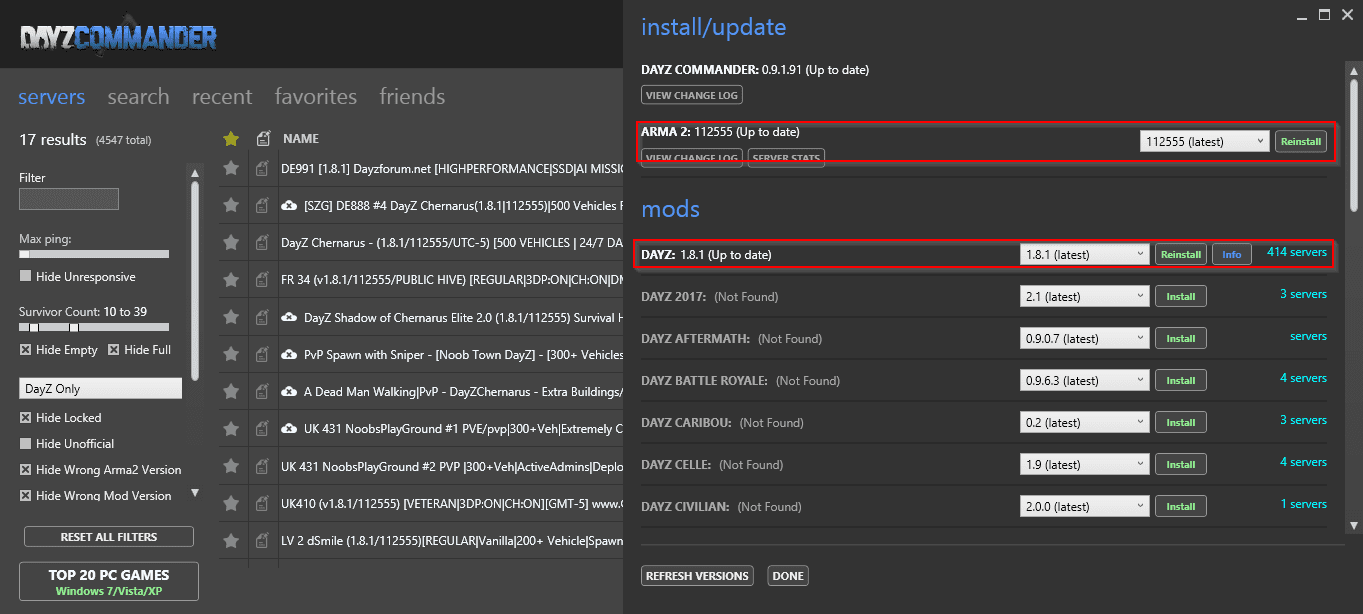This screenshot has height=614, width=1363.
Task: Star the FR 34 server row
Action: pyautogui.click(x=231, y=279)
